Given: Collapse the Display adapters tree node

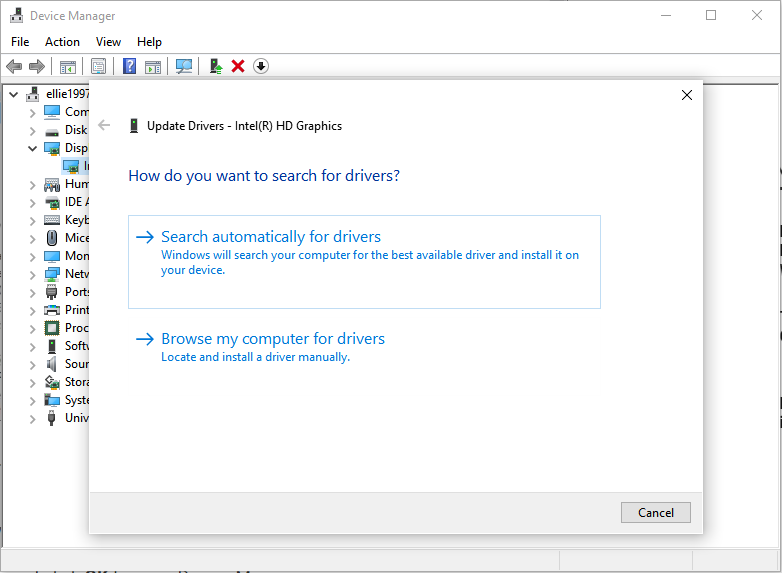Looking at the screenshot, I should tap(33, 148).
